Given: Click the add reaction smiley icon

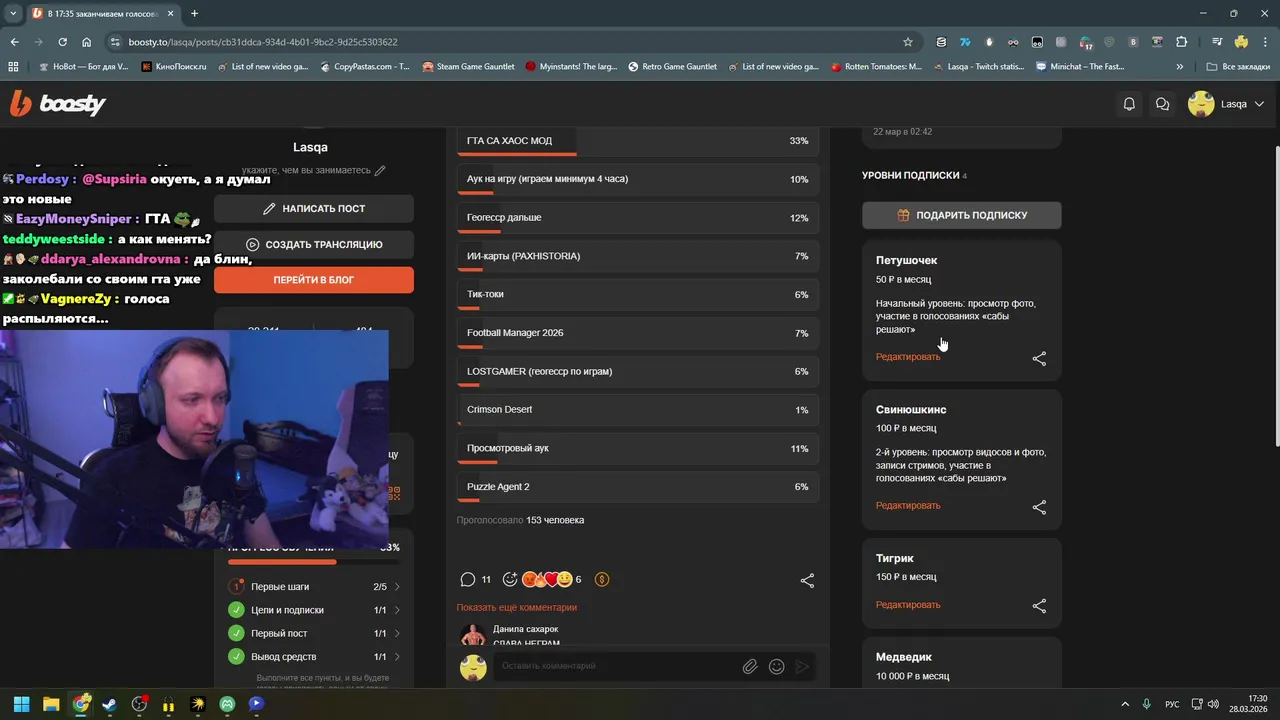Looking at the screenshot, I should 510,579.
